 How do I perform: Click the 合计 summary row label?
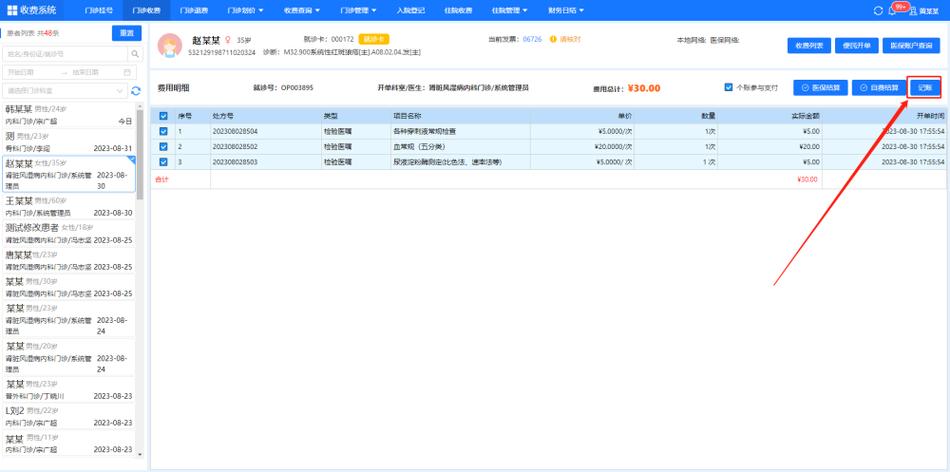coord(162,179)
